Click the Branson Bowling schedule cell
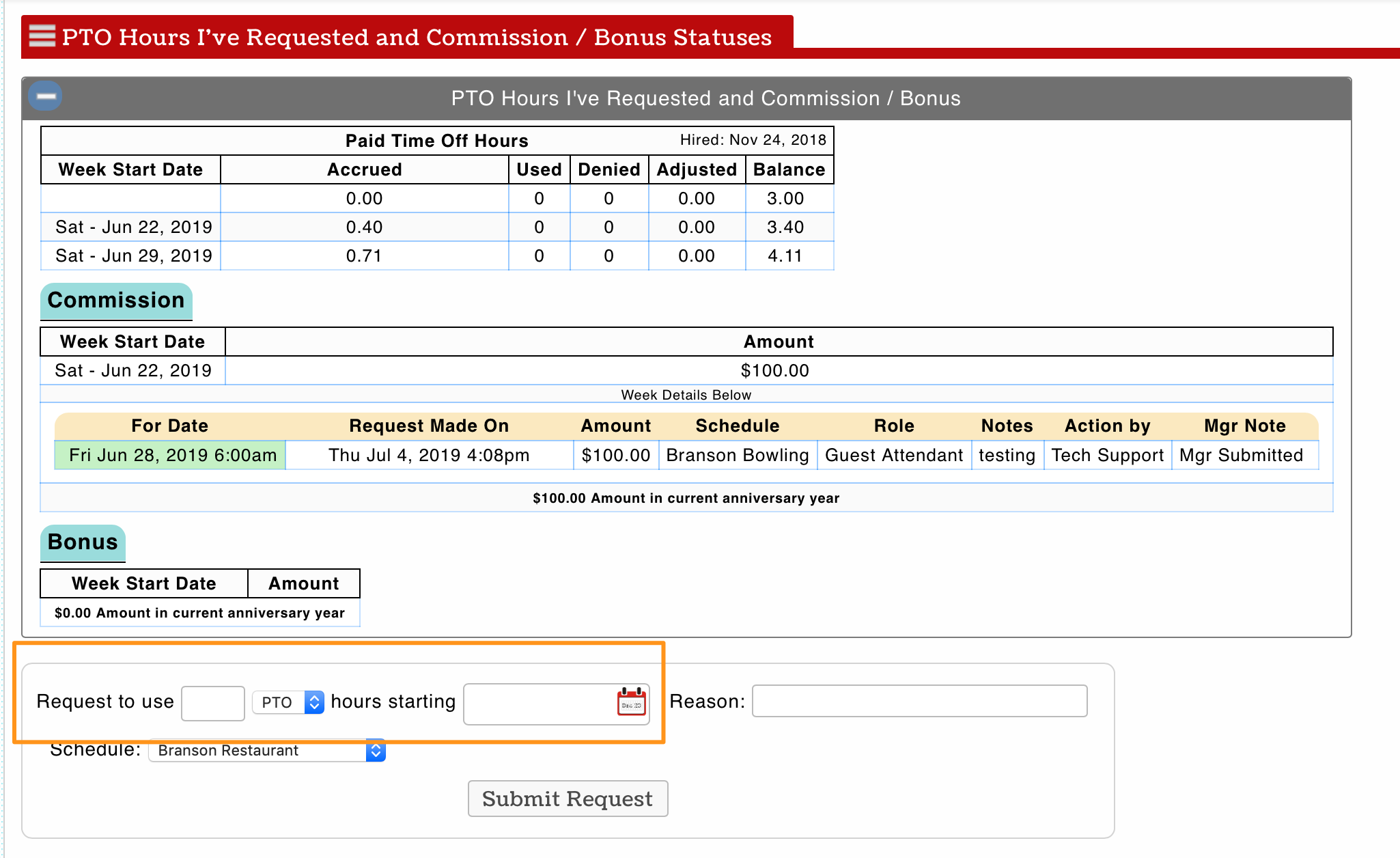This screenshot has width=1400, height=858. tap(737, 456)
